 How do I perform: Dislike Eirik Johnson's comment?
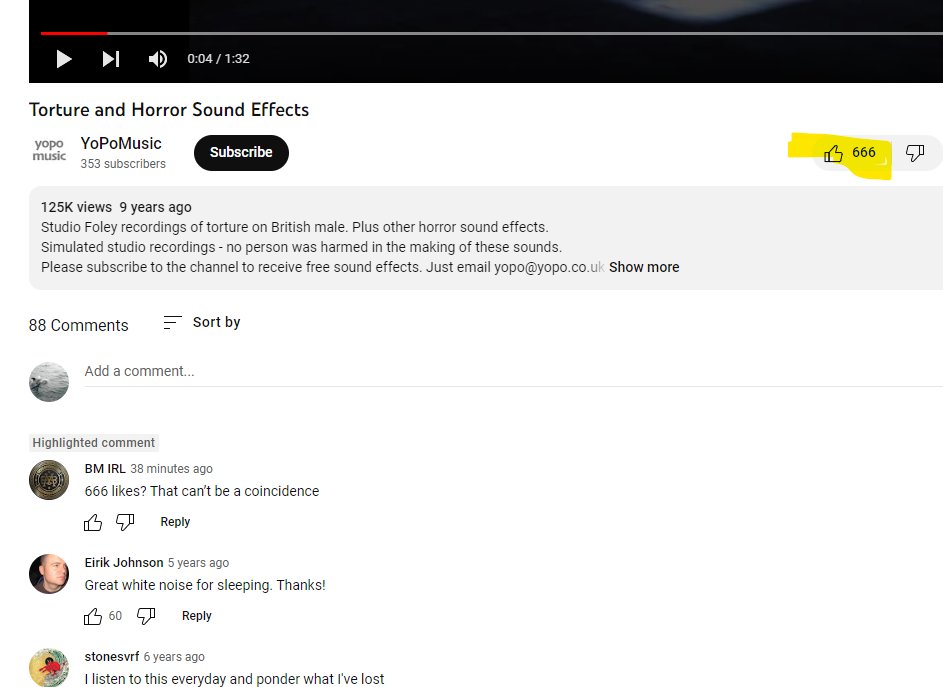[x=146, y=616]
